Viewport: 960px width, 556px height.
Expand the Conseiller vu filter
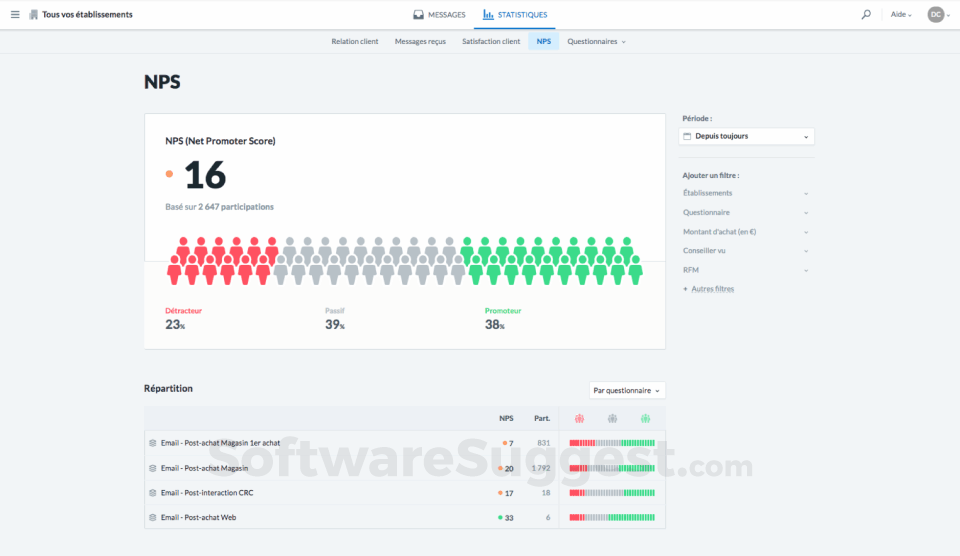(x=746, y=250)
